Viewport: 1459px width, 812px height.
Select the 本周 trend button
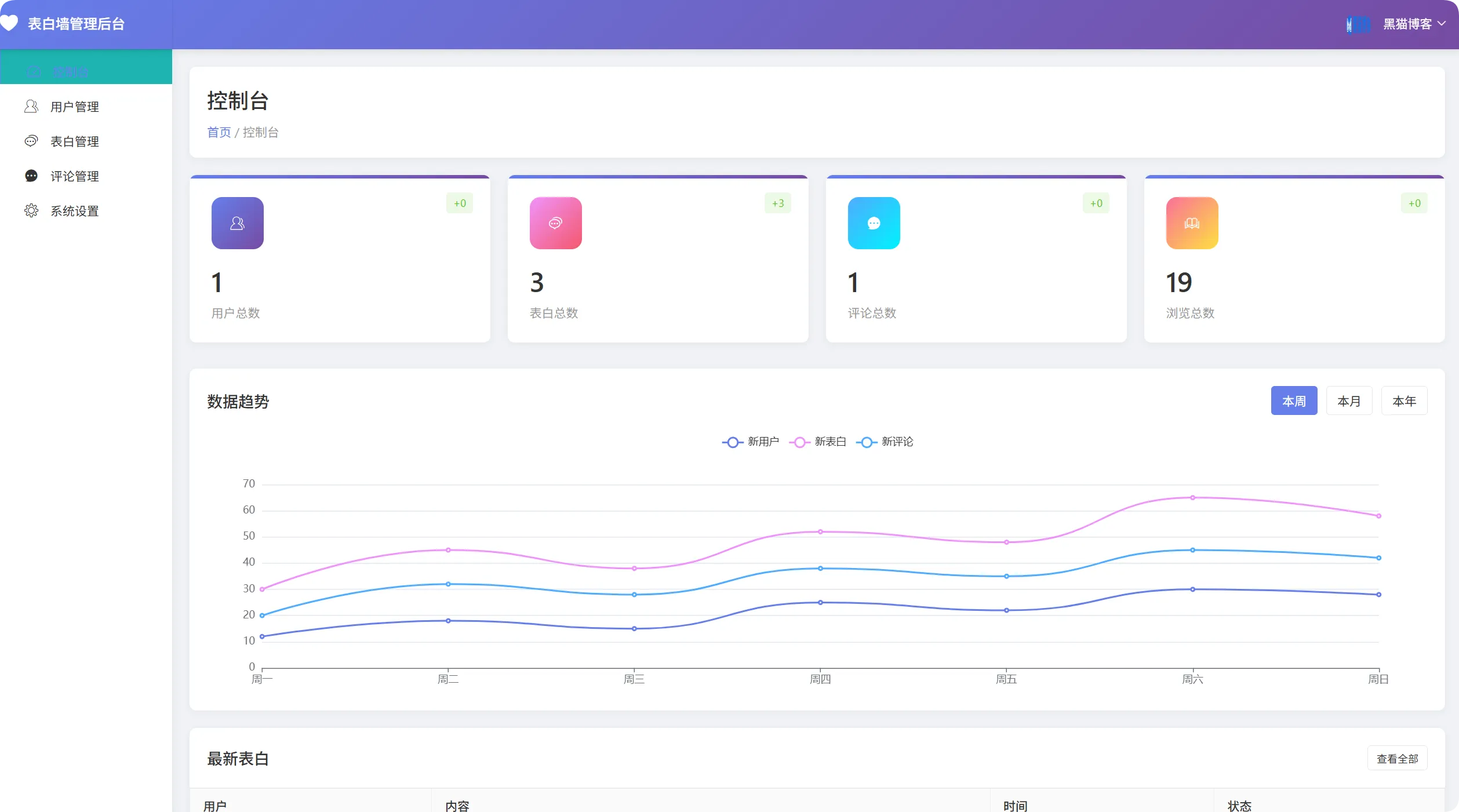tap(1293, 400)
